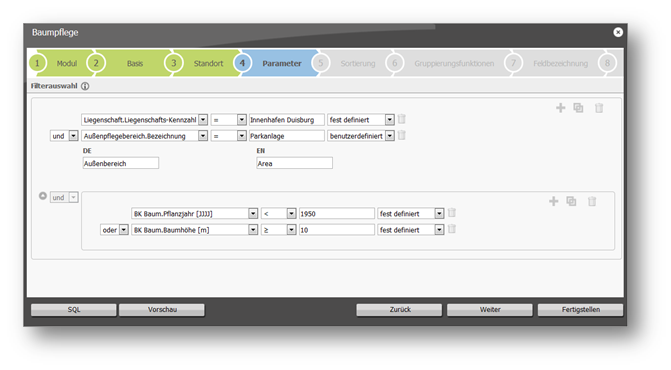
Task: Click the Fertigstellen button
Action: pyautogui.click(x=580, y=310)
